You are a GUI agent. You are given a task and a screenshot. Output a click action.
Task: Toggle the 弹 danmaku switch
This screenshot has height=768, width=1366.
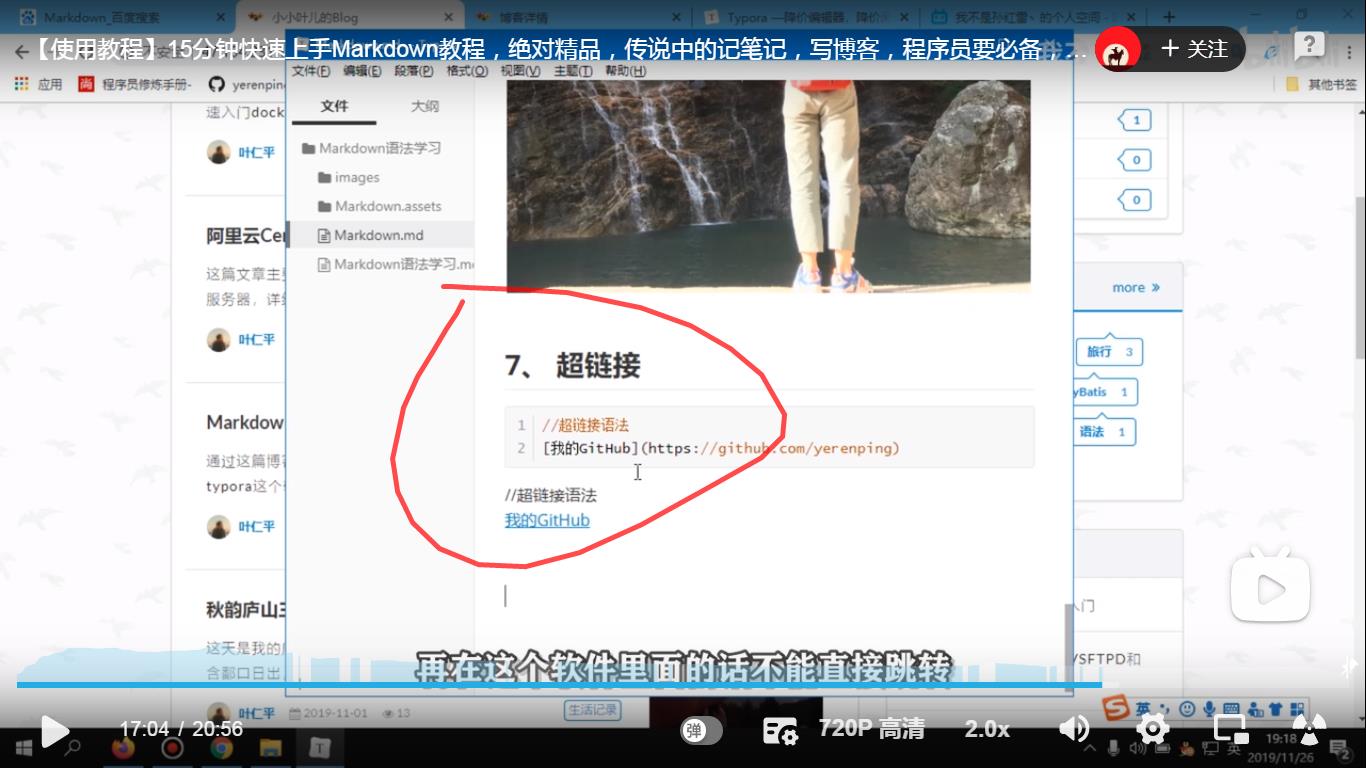click(x=702, y=730)
